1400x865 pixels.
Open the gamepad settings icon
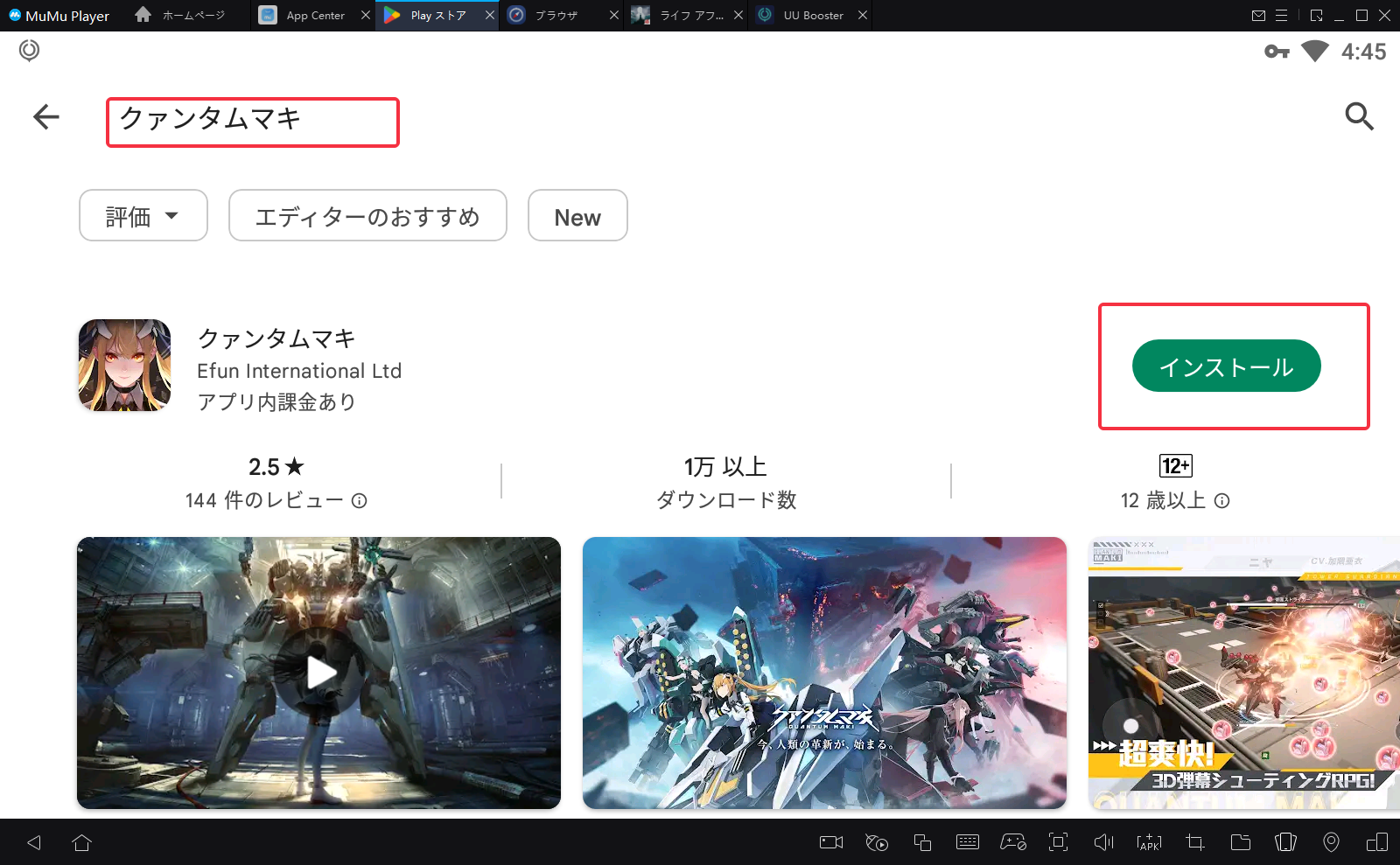tap(1013, 842)
